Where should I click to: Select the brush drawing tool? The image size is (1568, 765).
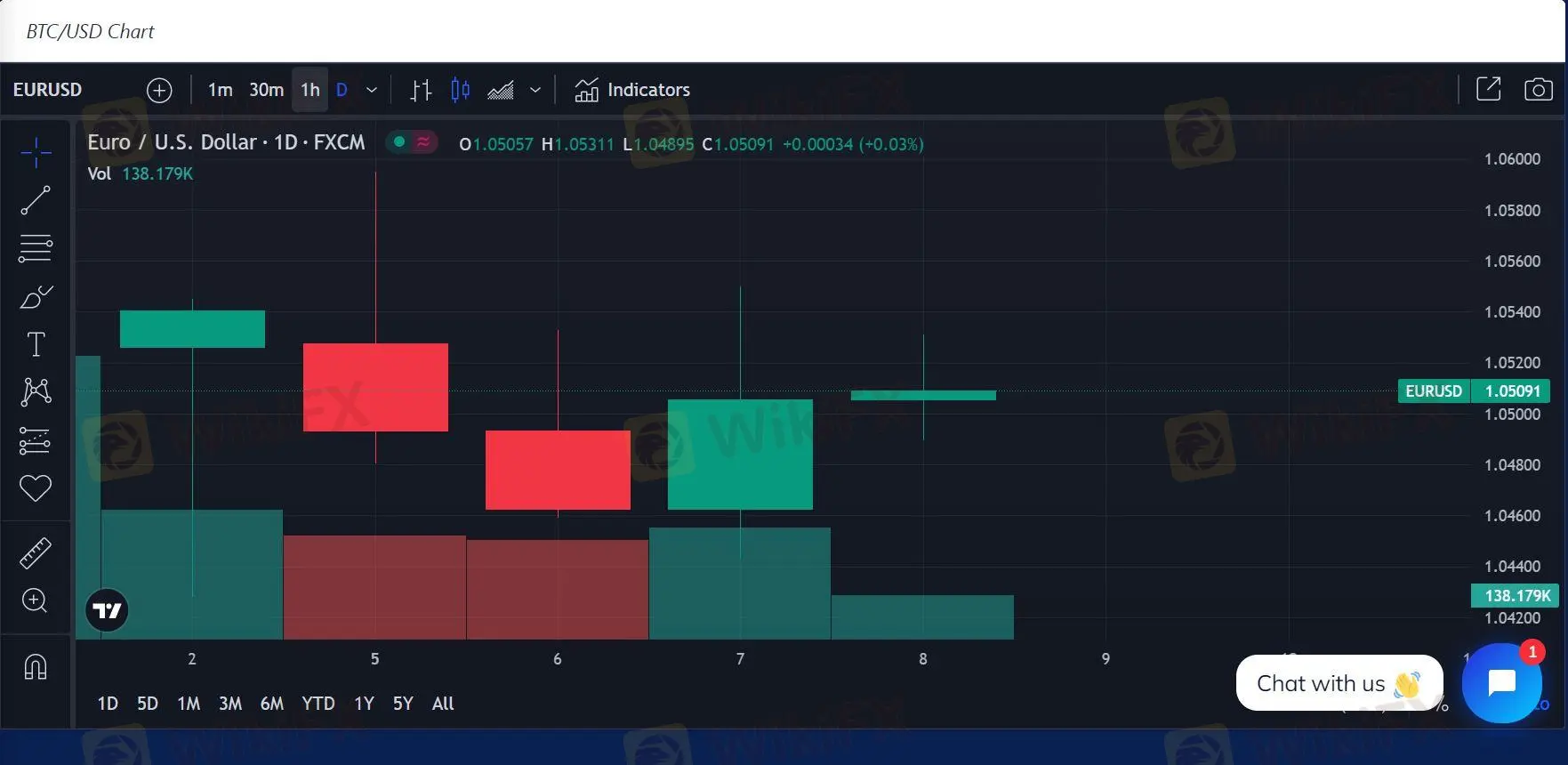click(x=36, y=296)
